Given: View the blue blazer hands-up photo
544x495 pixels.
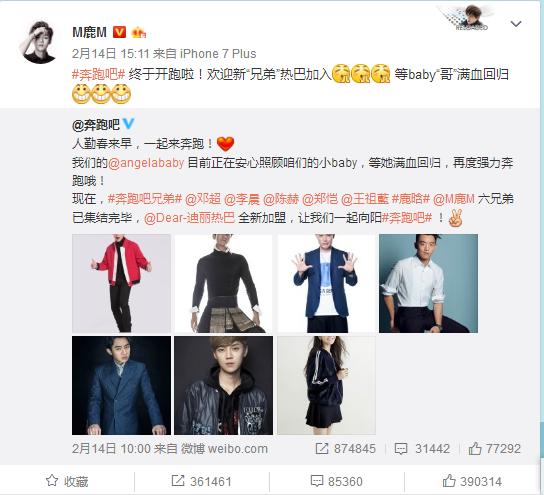Looking at the screenshot, I should 326,283.
